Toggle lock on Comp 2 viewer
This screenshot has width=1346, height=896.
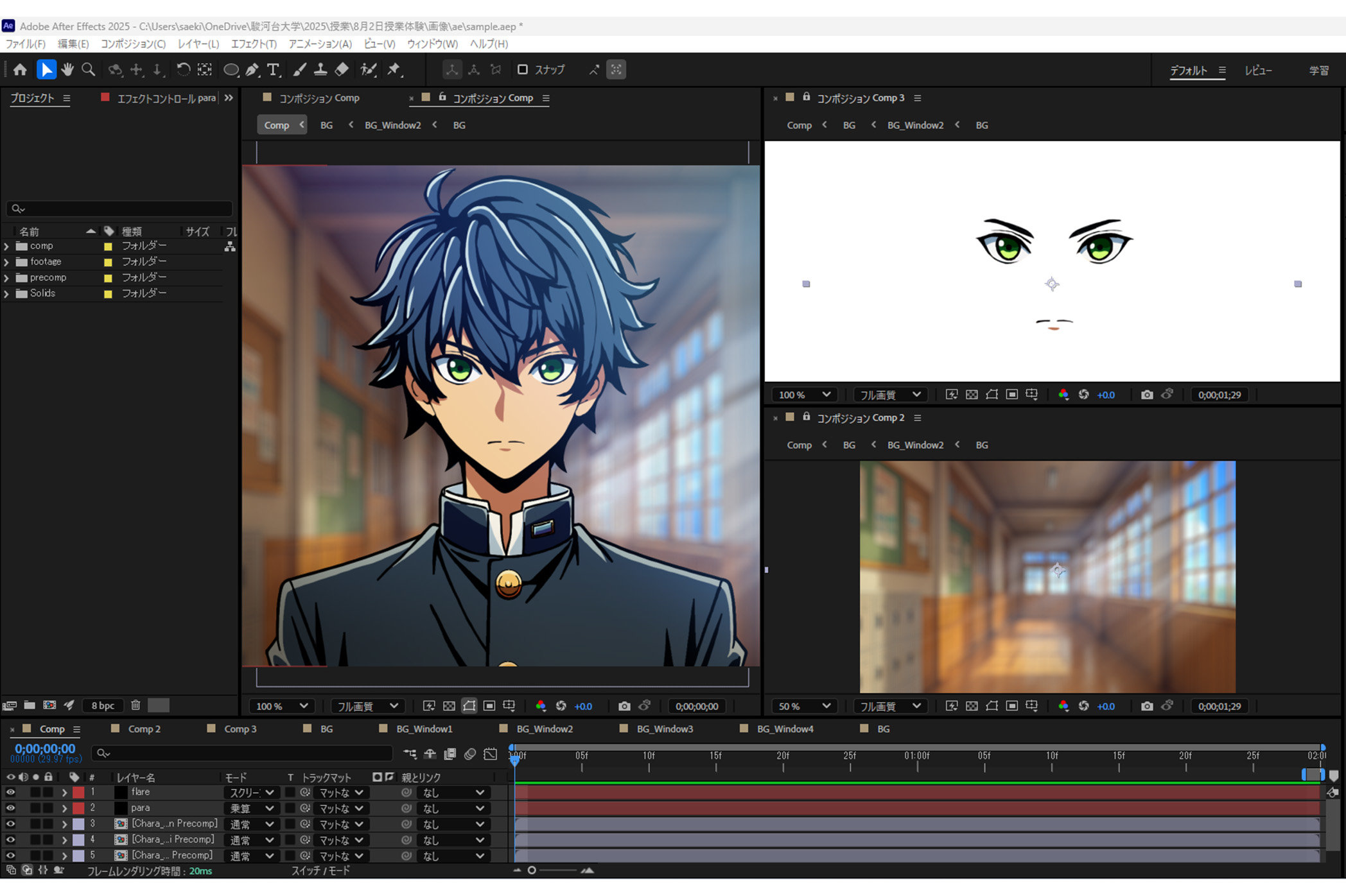pyautogui.click(x=806, y=417)
